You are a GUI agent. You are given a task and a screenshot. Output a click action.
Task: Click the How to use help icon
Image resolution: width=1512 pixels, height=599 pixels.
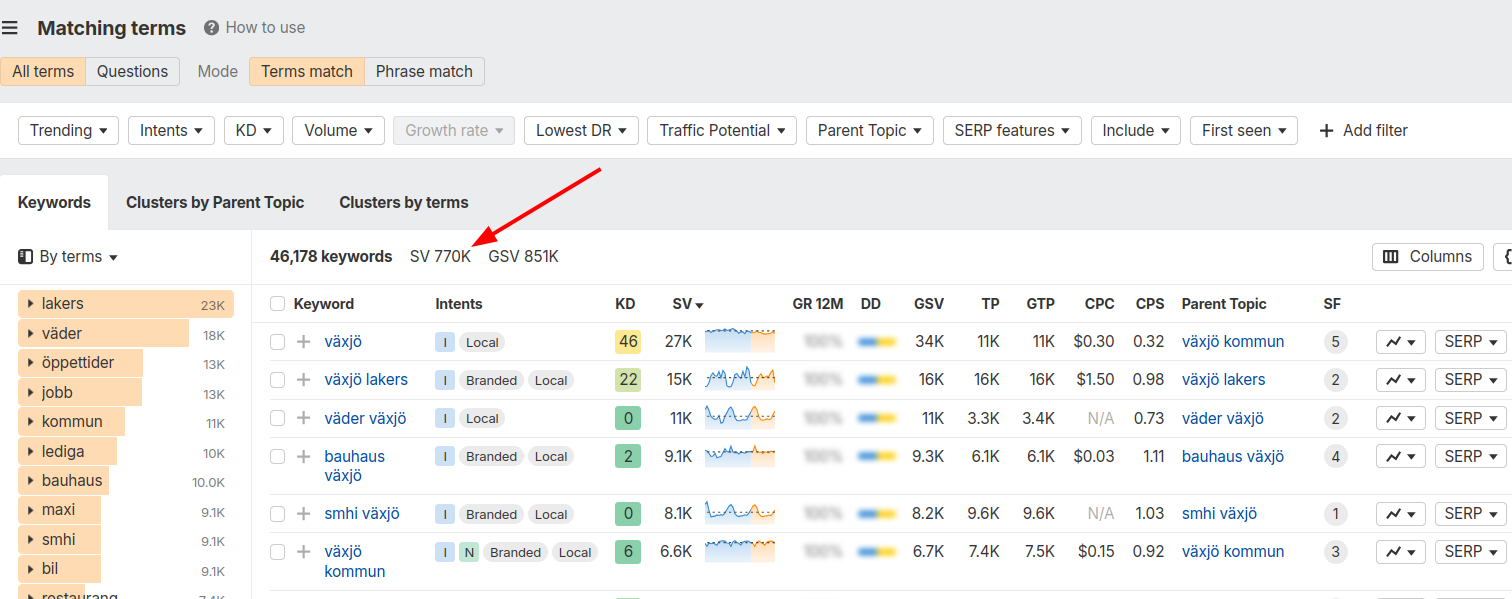click(211, 28)
